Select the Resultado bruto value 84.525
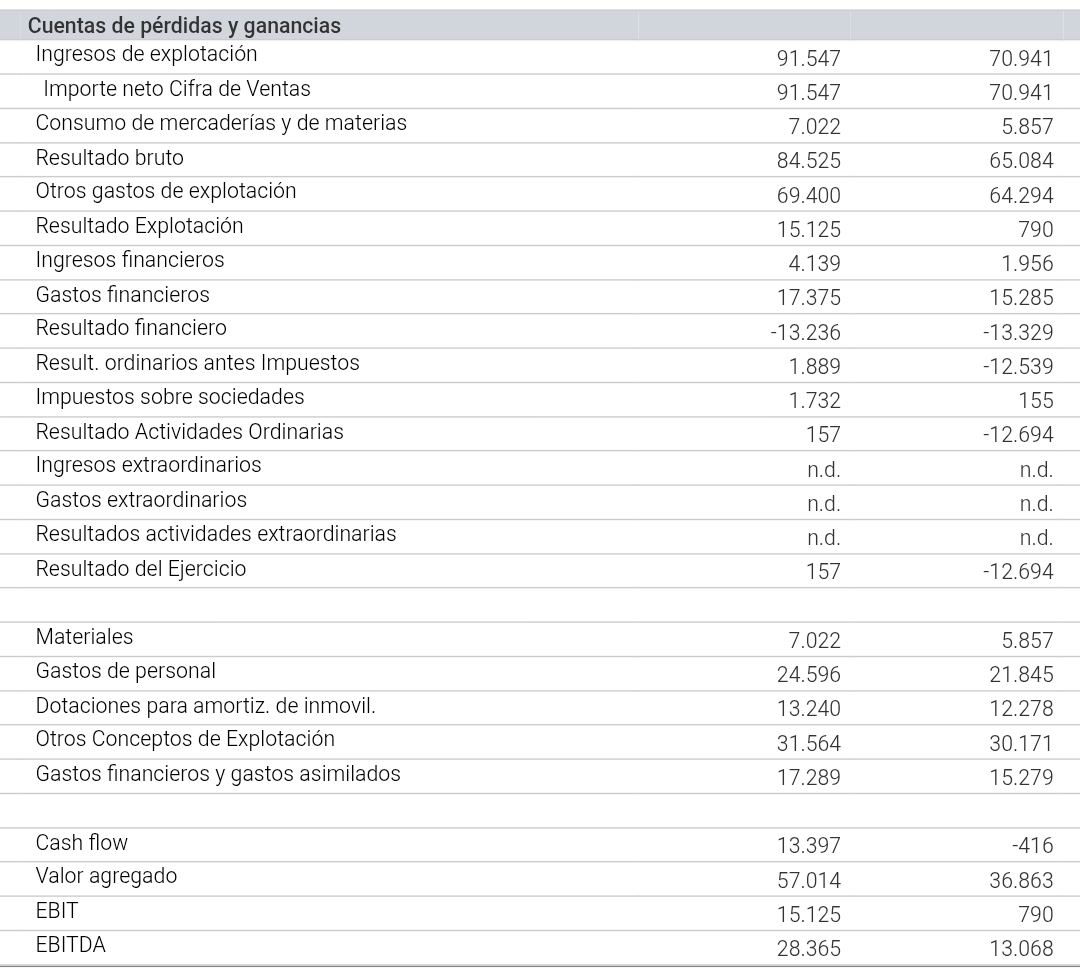Viewport: 1080px width, 969px height. click(x=809, y=160)
